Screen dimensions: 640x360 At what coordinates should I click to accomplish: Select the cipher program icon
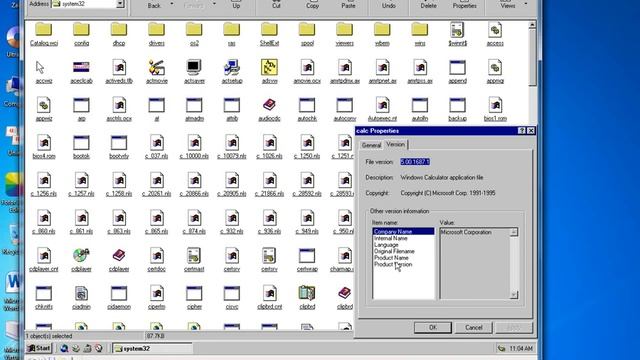point(194,293)
